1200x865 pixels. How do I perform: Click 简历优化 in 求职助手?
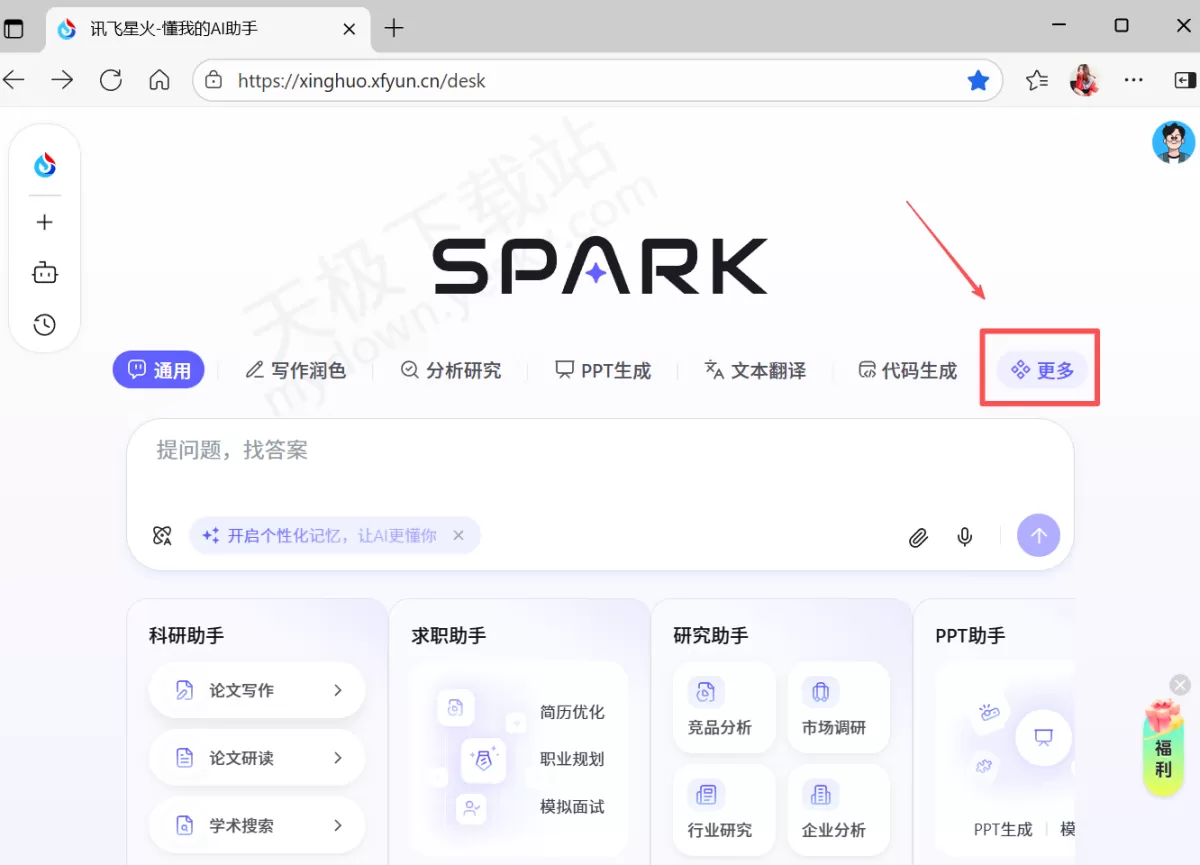tap(572, 712)
